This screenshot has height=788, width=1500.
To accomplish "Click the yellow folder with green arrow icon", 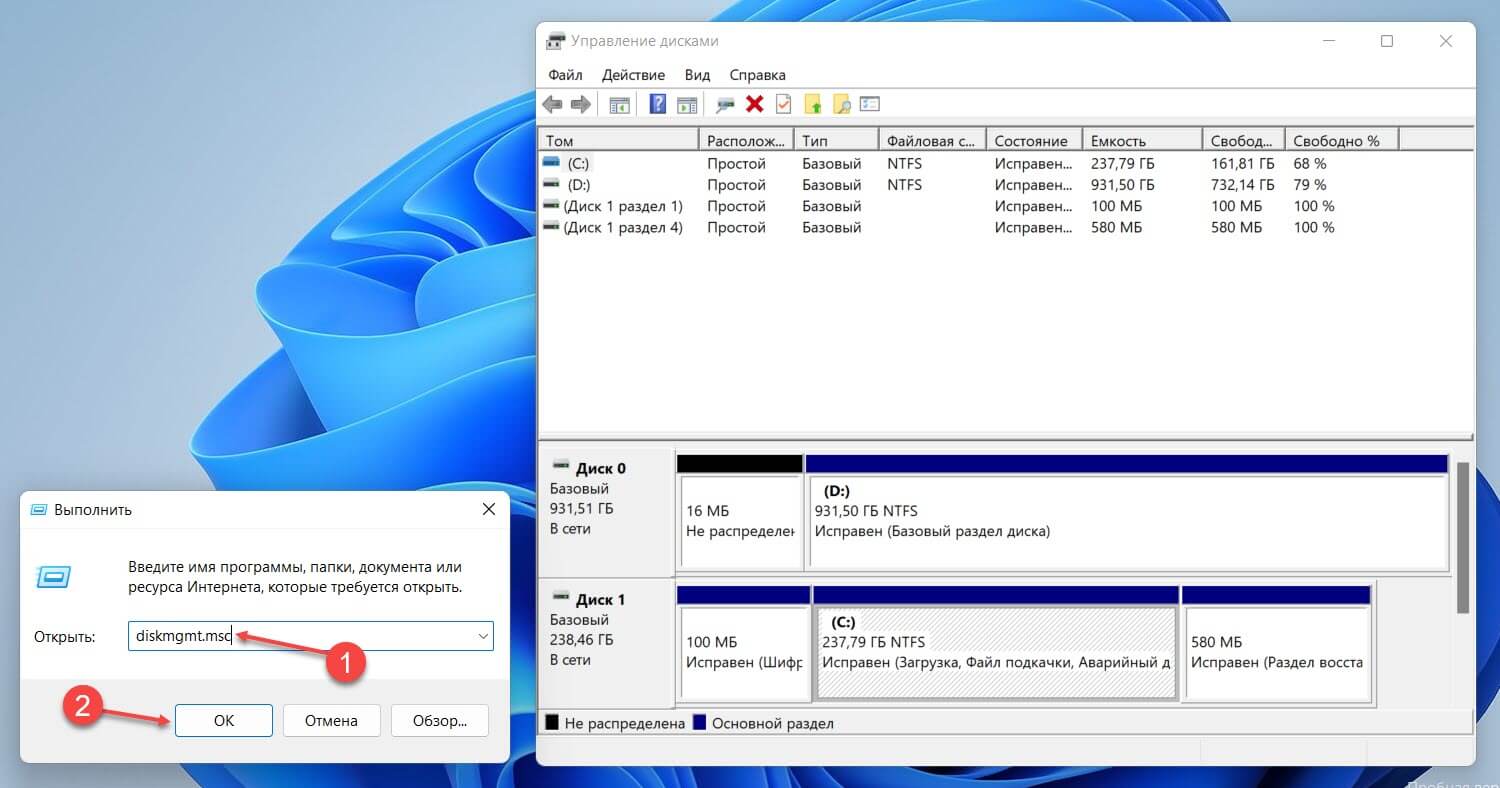I will (813, 104).
